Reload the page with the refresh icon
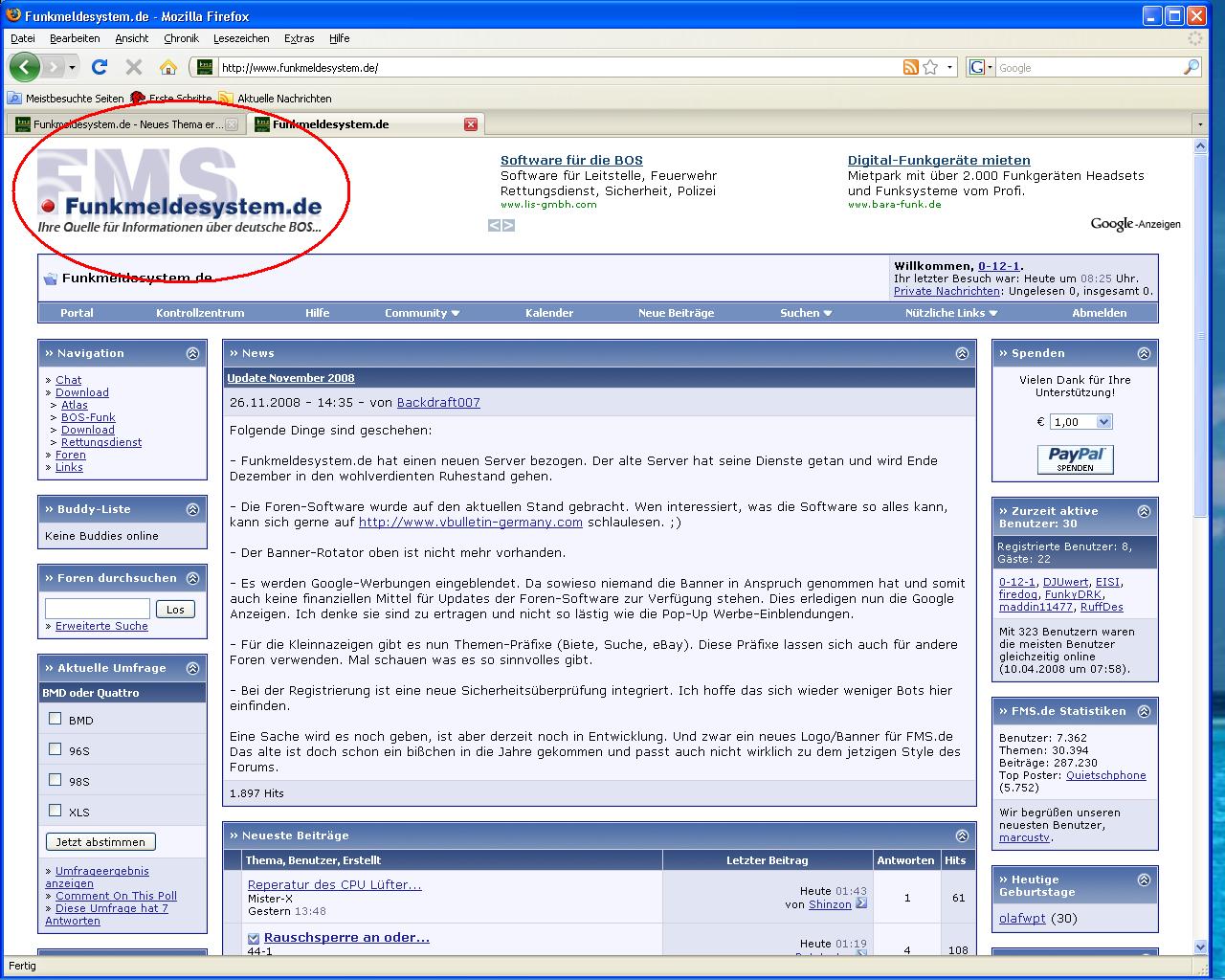 click(x=100, y=67)
